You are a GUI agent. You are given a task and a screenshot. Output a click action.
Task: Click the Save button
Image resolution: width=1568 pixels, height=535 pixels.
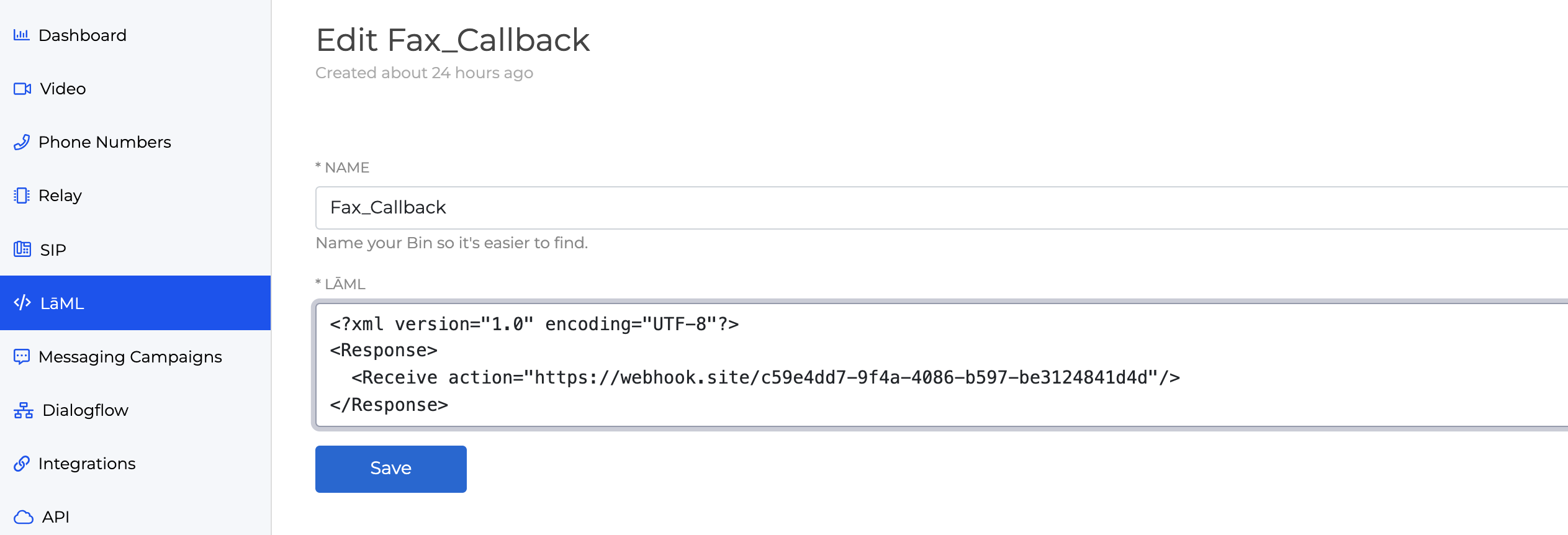pyautogui.click(x=390, y=469)
